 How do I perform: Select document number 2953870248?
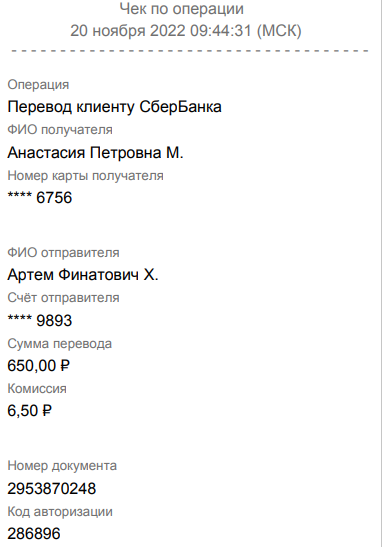point(52,488)
